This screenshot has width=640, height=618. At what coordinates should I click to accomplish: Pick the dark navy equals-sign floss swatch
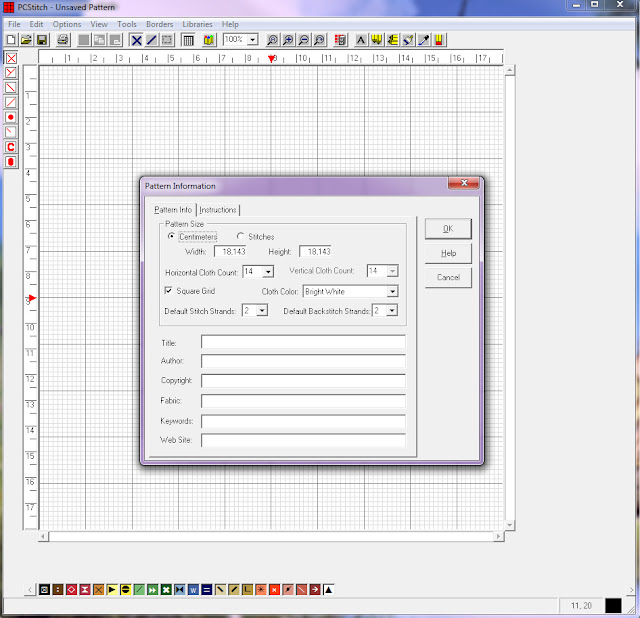[x=207, y=589]
